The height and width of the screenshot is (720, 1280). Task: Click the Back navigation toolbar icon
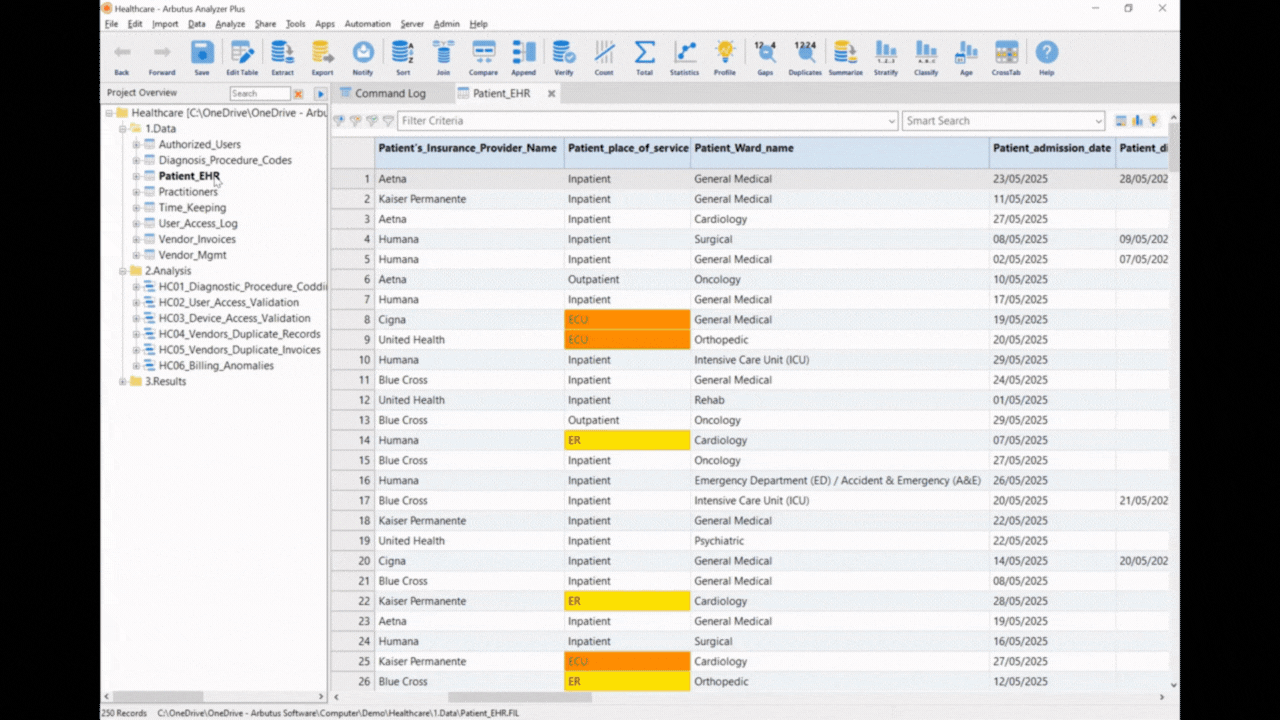click(122, 58)
